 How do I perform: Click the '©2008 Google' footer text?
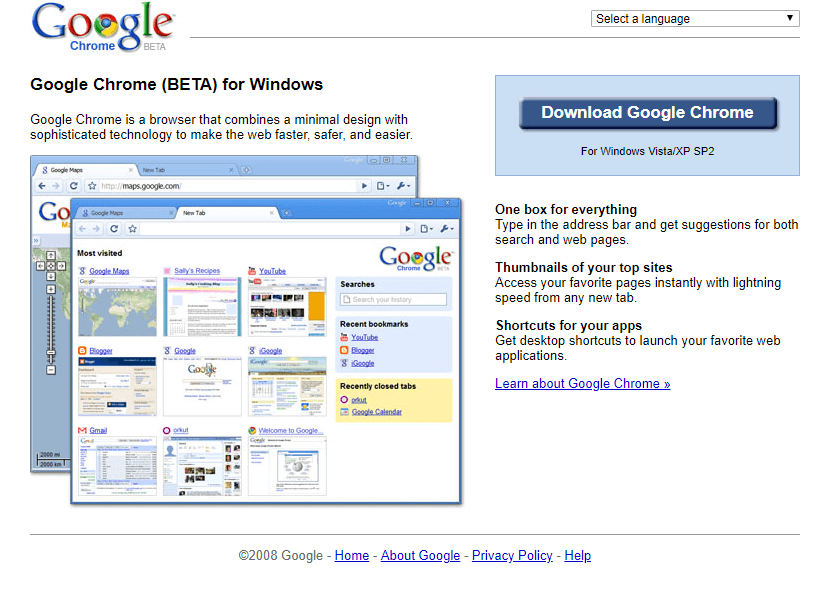pos(281,556)
